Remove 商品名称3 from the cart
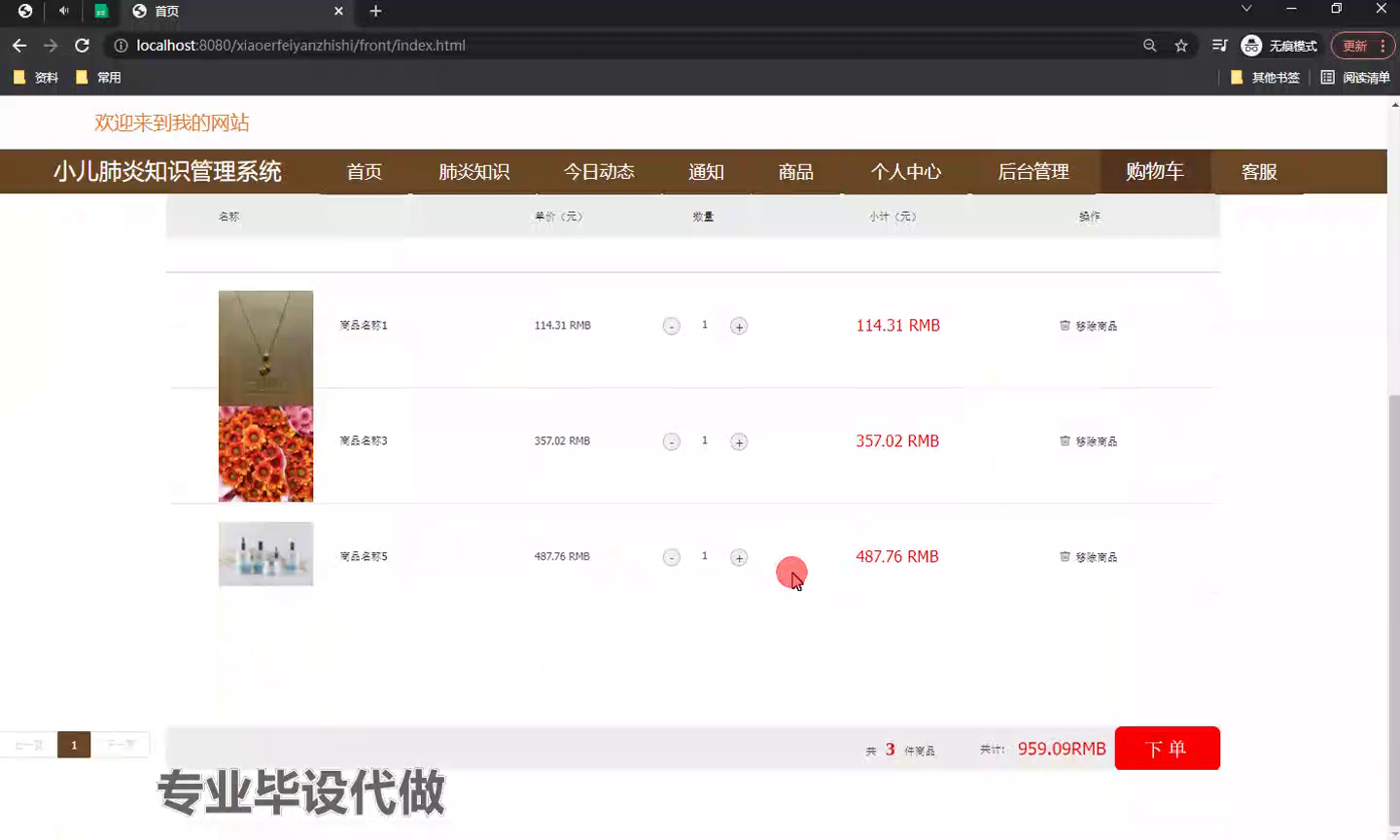The image size is (1400, 840). pyautogui.click(x=1088, y=441)
